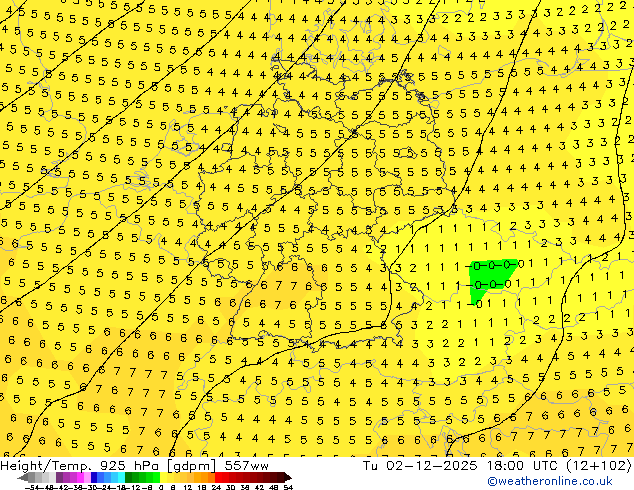Click the "24" legend scale label
634x490 pixels.
pyautogui.click(x=216, y=487)
